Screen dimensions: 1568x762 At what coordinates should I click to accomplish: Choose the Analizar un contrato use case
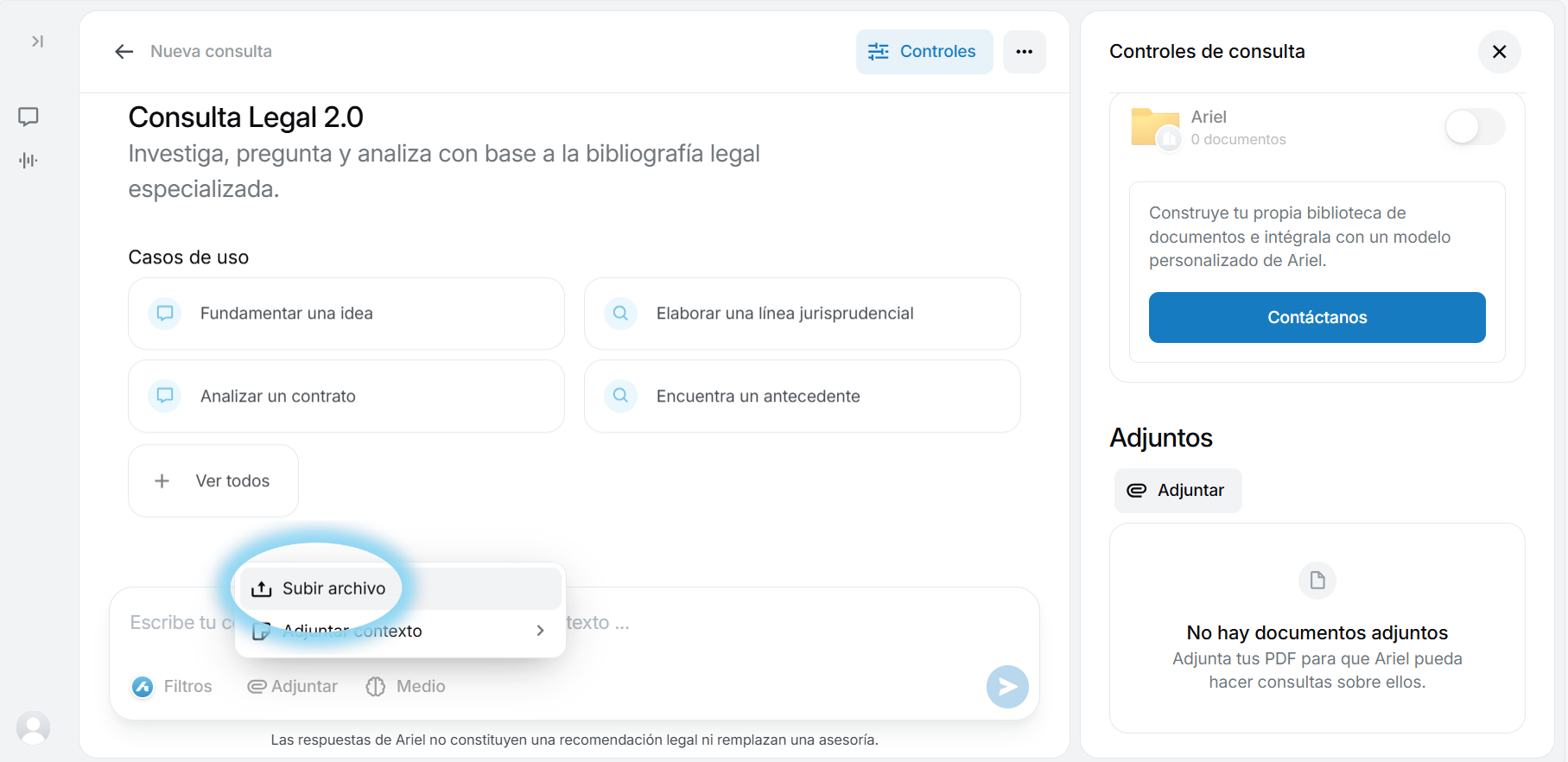point(346,397)
